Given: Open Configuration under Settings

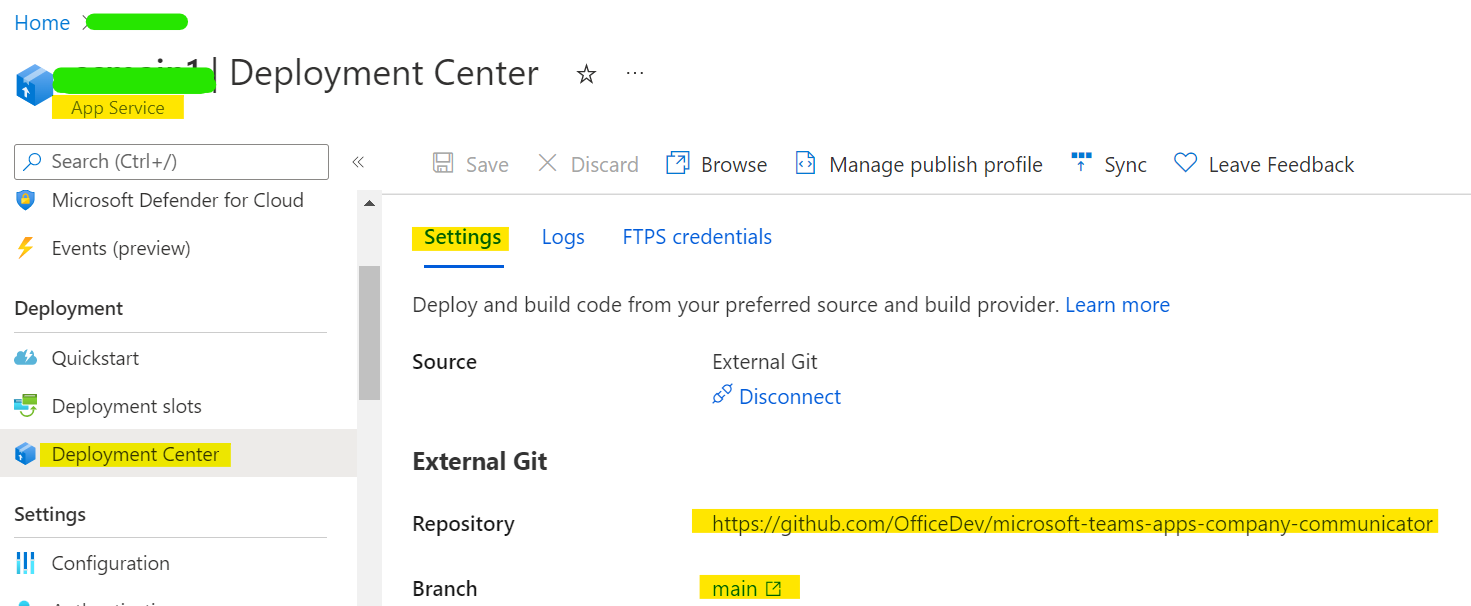Looking at the screenshot, I should 111,563.
